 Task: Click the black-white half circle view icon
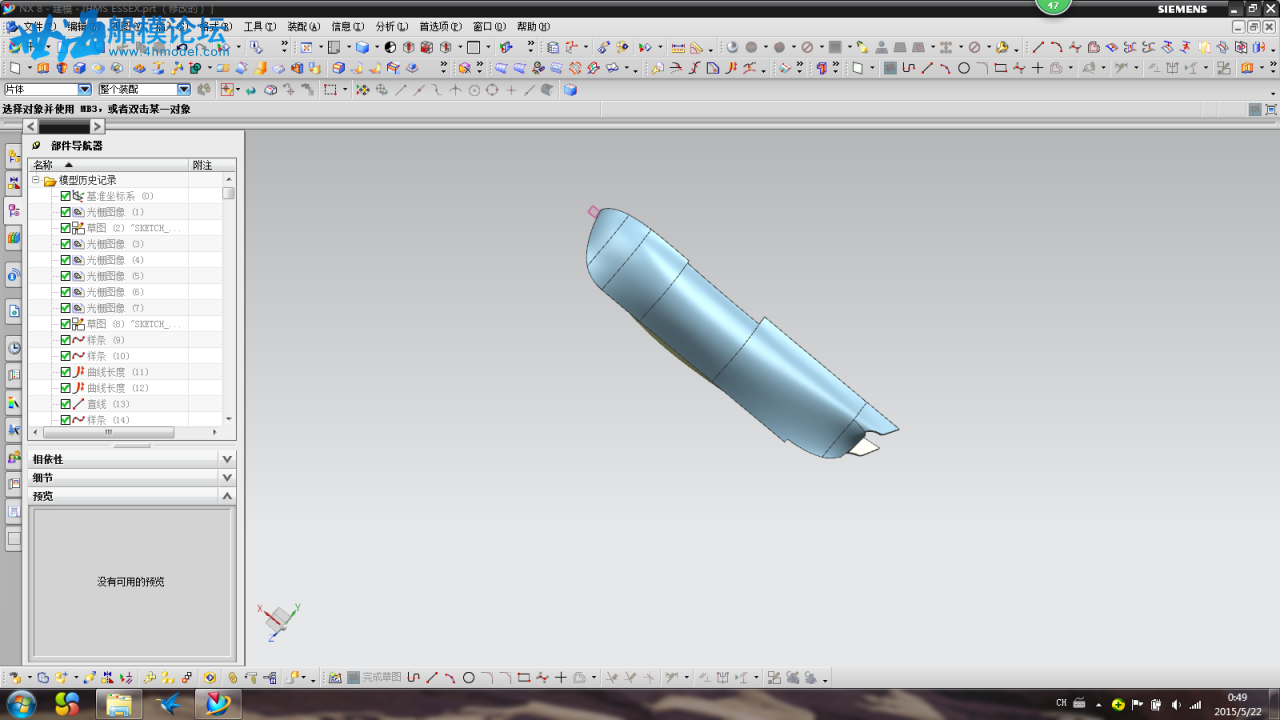tap(390, 47)
